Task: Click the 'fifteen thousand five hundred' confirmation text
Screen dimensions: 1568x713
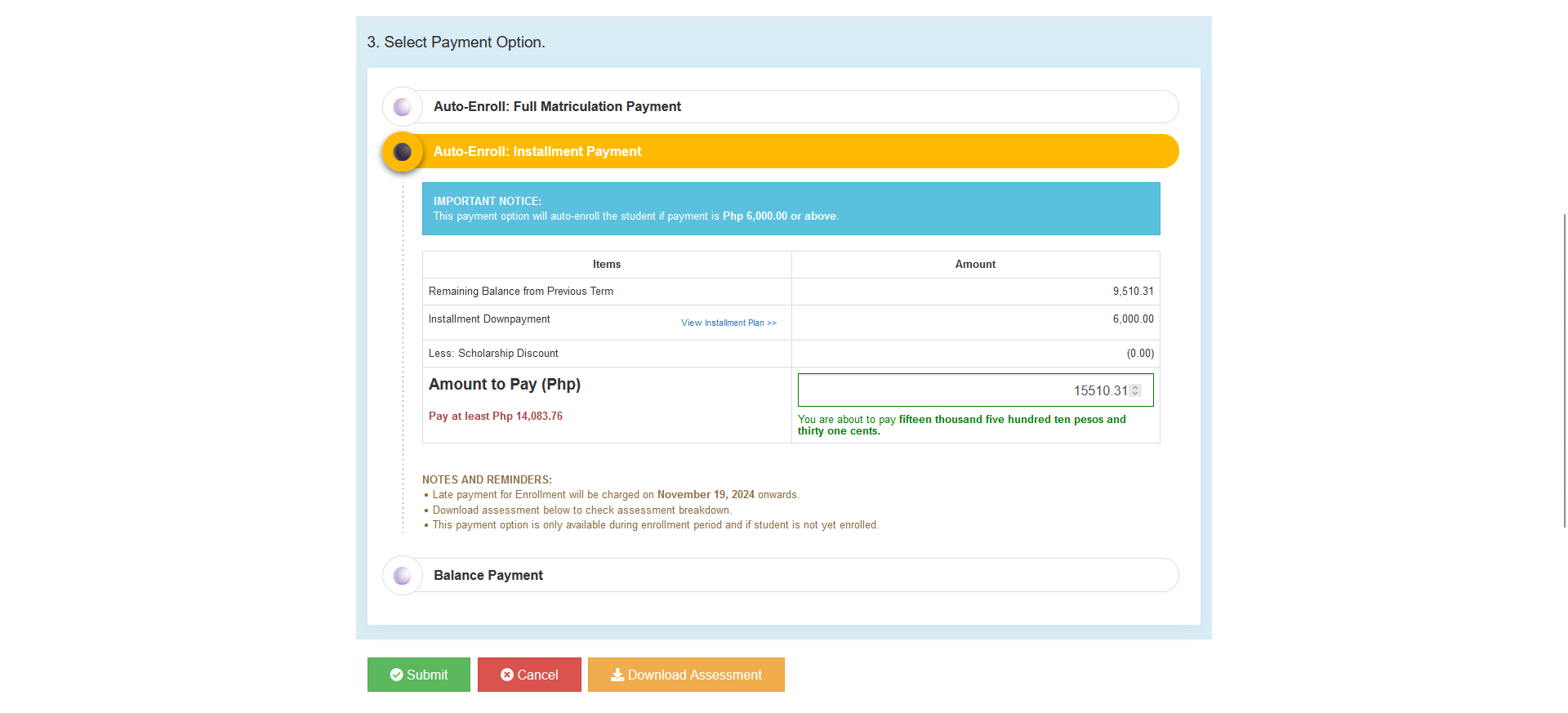Action: pos(961,425)
